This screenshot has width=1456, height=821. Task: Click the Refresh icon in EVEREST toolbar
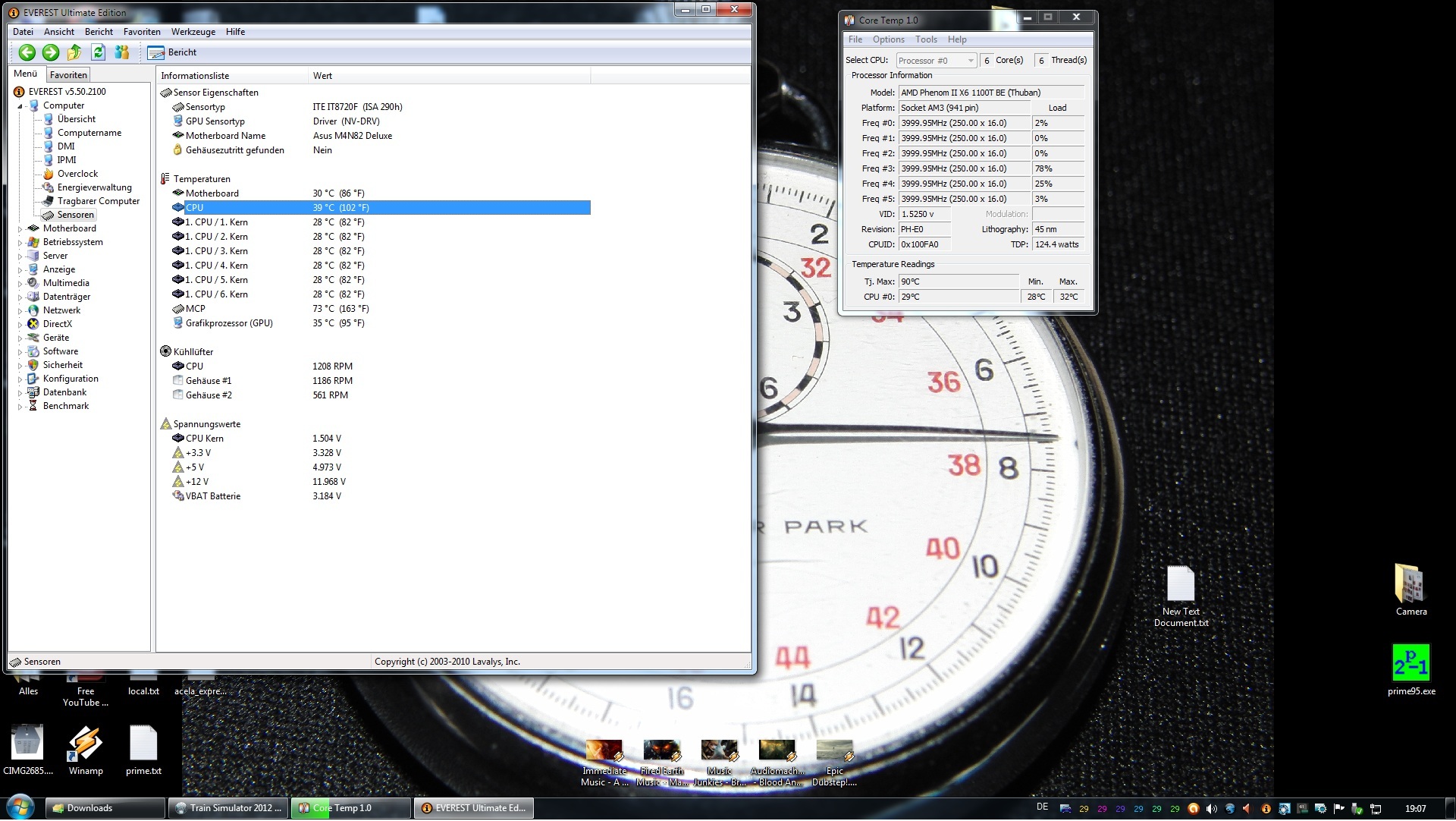(98, 52)
